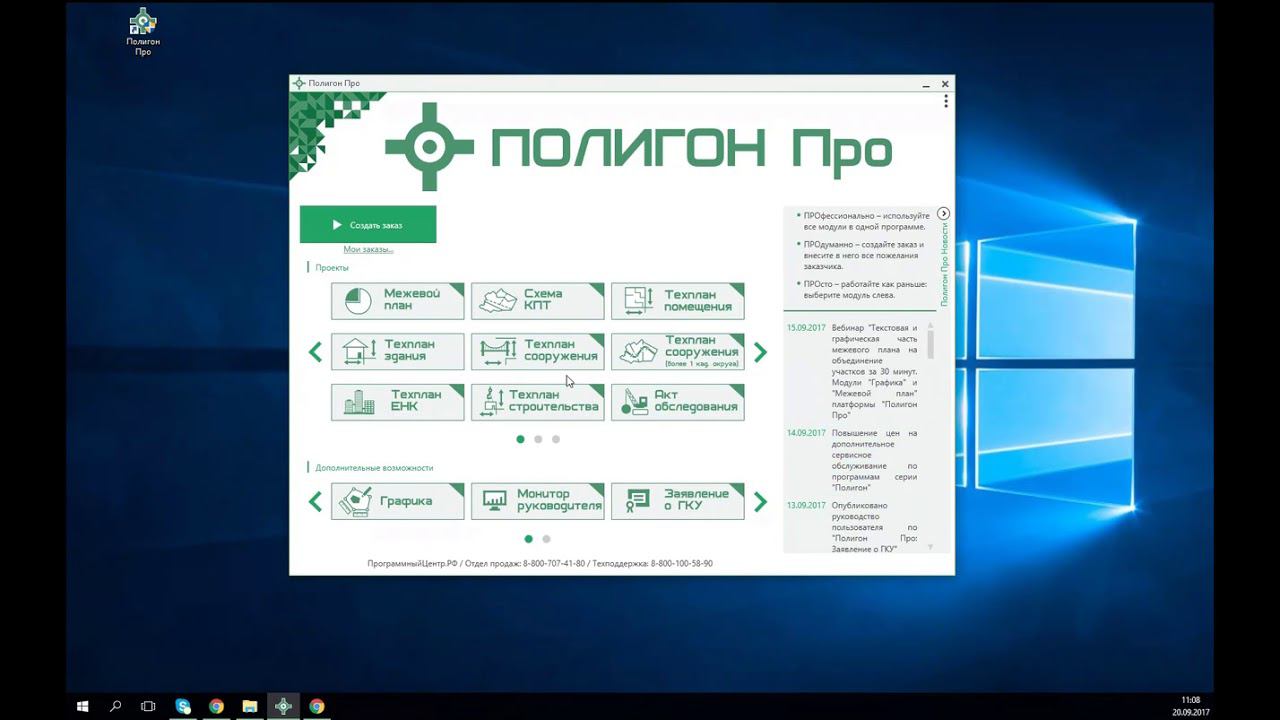Open the Схема КПТ module
Viewport: 1280px width, 720px height.
(538, 301)
